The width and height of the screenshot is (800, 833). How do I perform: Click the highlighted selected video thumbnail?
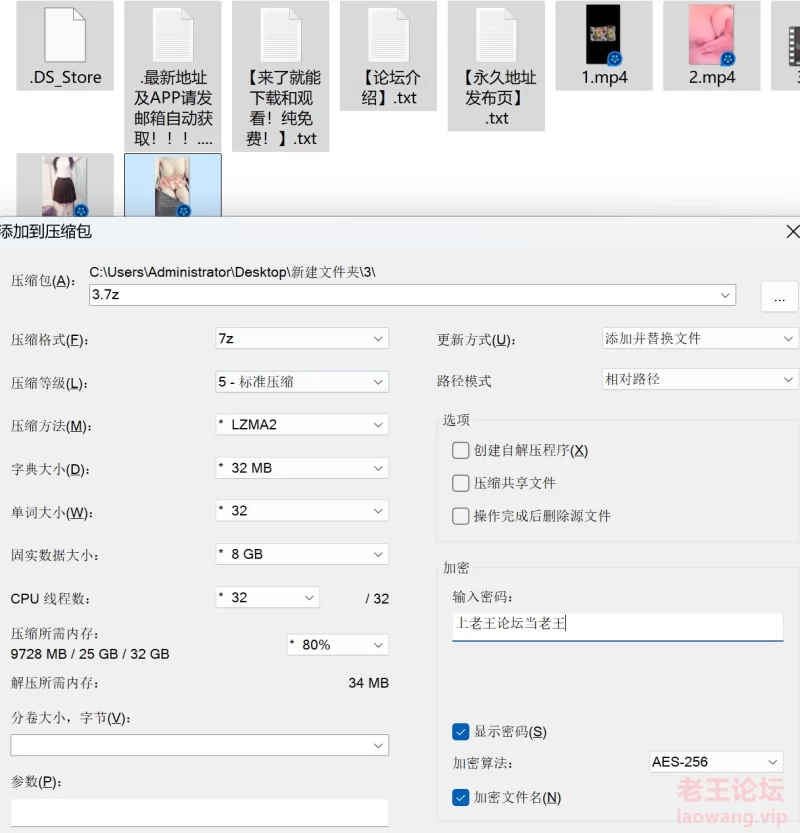[173, 186]
